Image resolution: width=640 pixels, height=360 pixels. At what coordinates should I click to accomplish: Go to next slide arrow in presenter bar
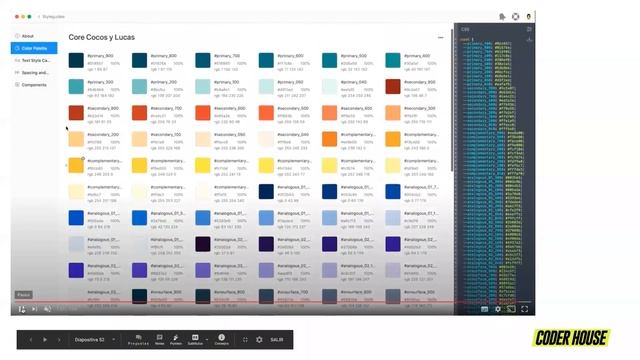59,340
